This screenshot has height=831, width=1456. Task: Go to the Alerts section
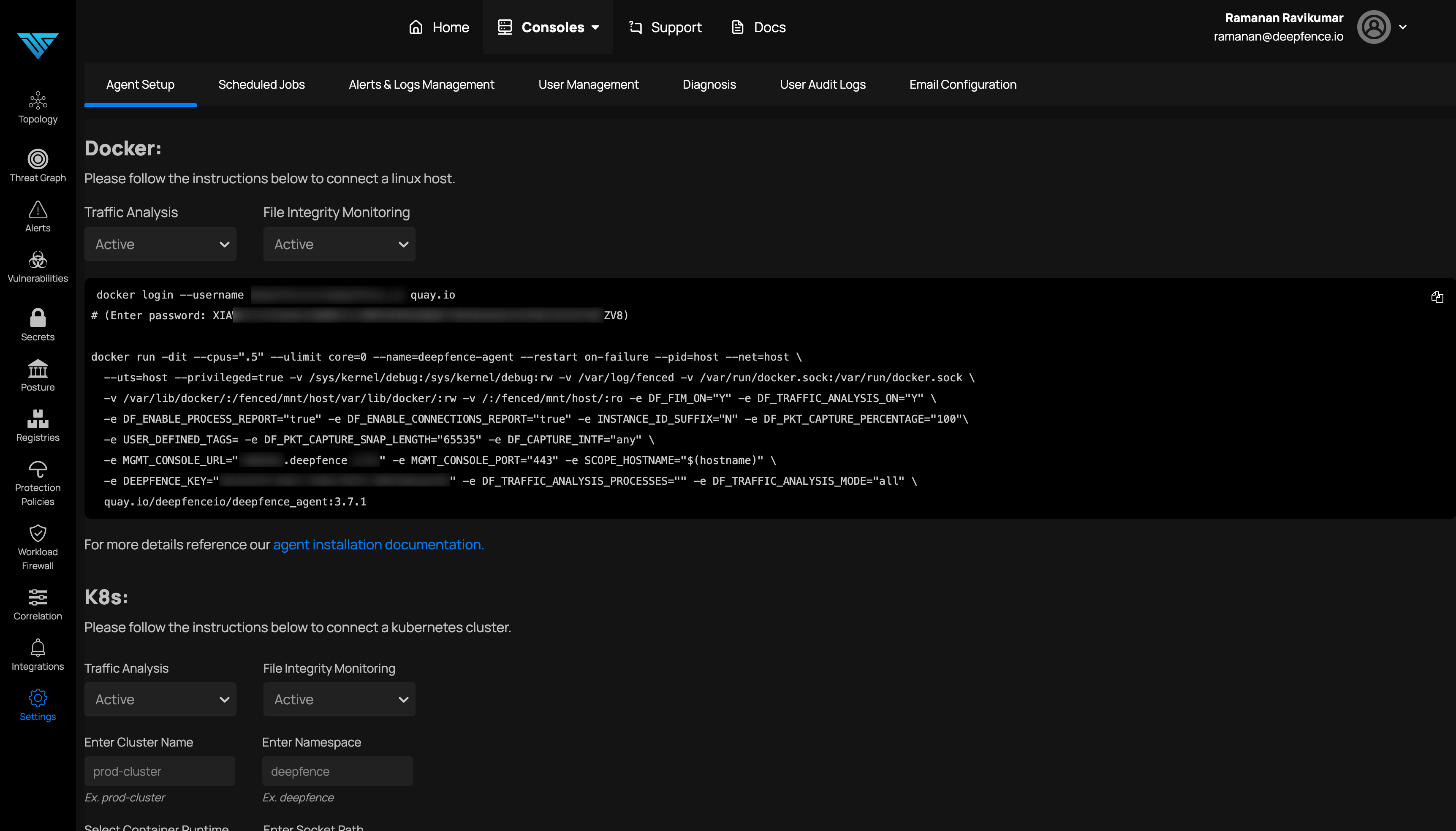38,217
